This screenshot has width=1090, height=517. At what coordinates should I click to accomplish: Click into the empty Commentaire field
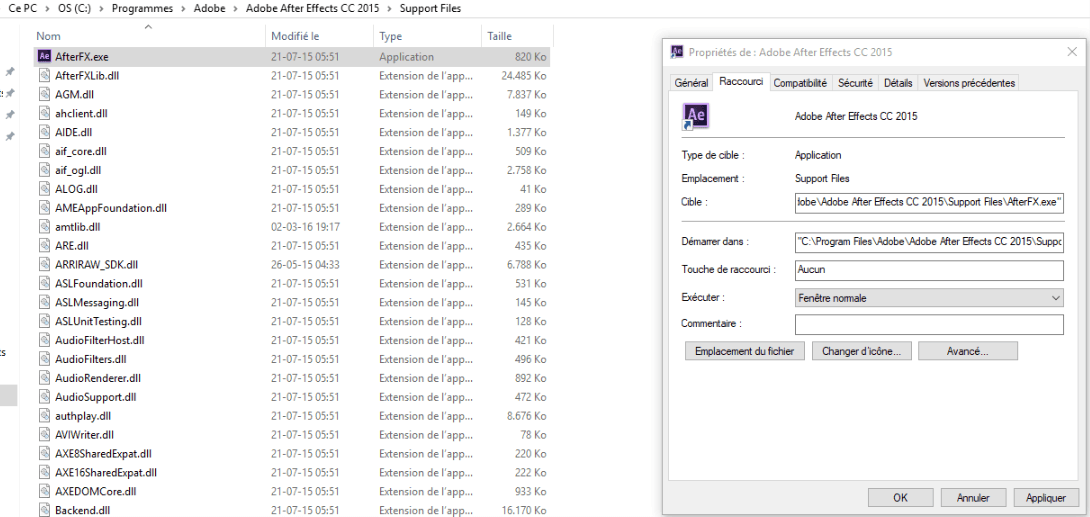(929, 325)
